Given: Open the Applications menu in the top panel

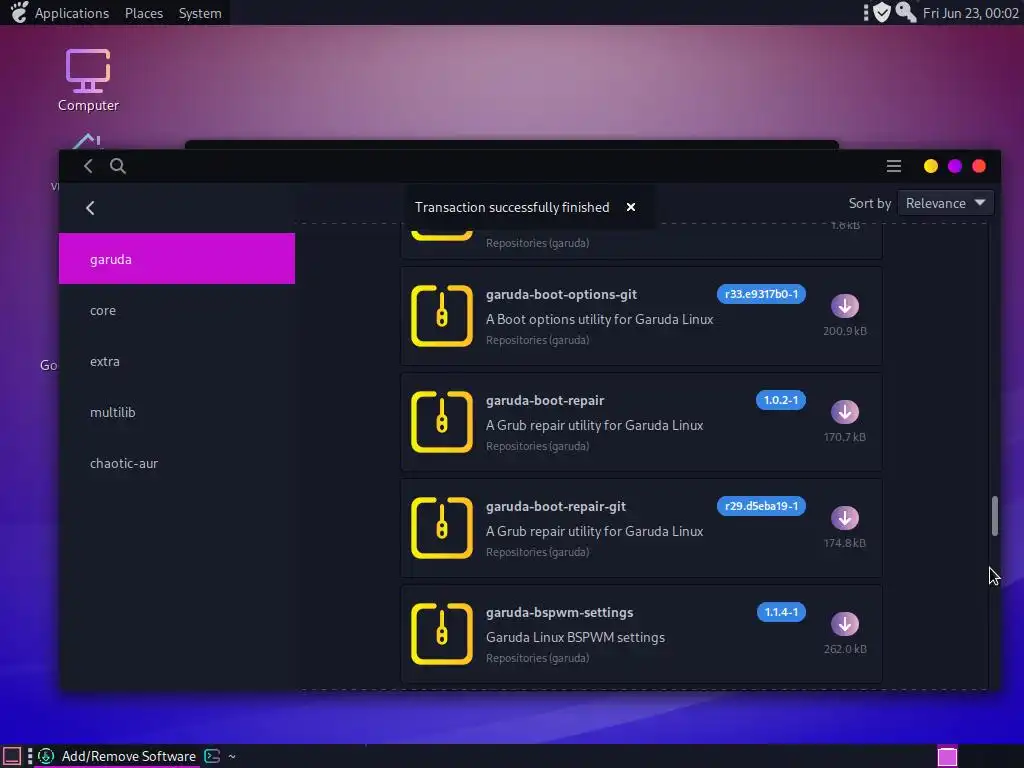Looking at the screenshot, I should 72,13.
